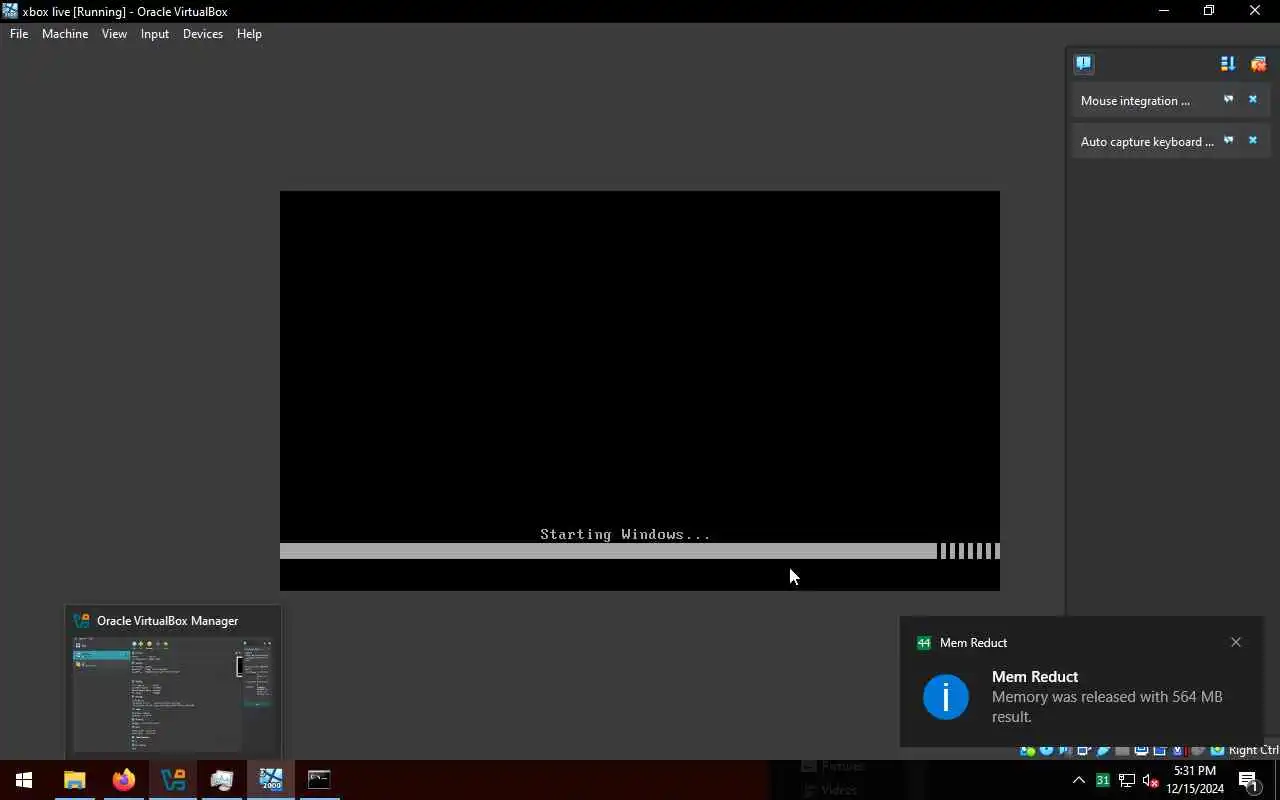This screenshot has height=800, width=1280.
Task: Click the blue info icon in Mem Reduct toast
Action: [x=946, y=697]
